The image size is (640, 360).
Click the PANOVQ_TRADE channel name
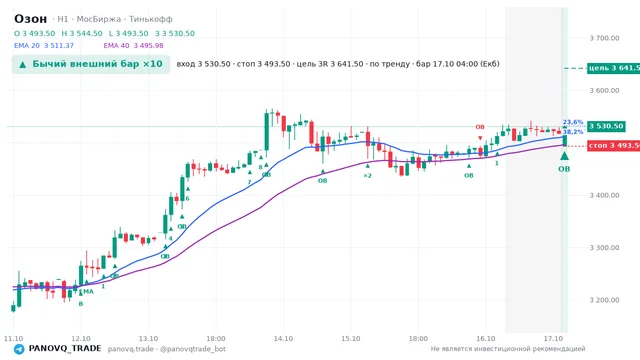[65, 349]
